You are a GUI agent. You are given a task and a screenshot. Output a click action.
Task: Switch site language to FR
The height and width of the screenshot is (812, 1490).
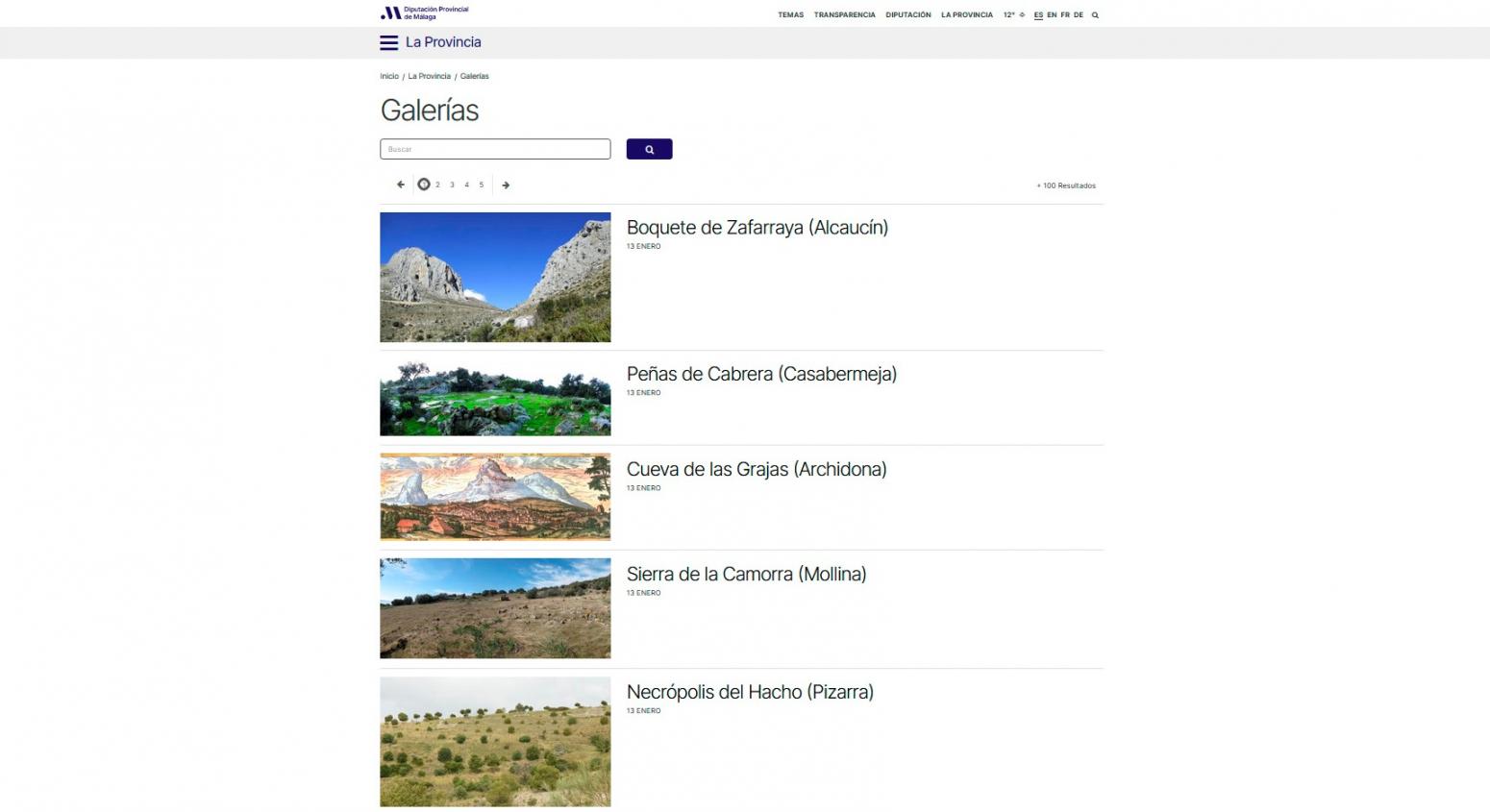click(x=1065, y=15)
